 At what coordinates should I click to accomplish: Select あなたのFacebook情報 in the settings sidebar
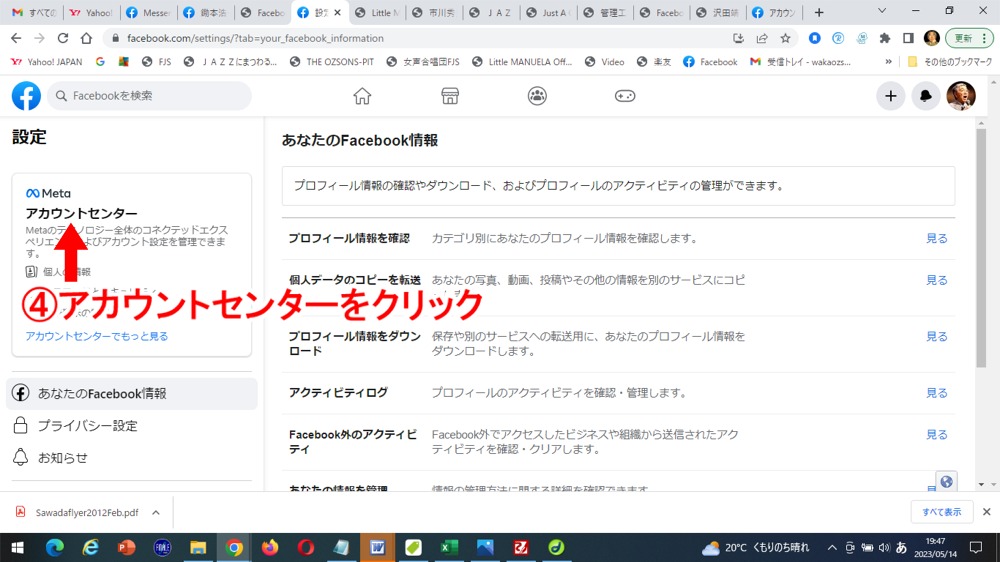132,394
